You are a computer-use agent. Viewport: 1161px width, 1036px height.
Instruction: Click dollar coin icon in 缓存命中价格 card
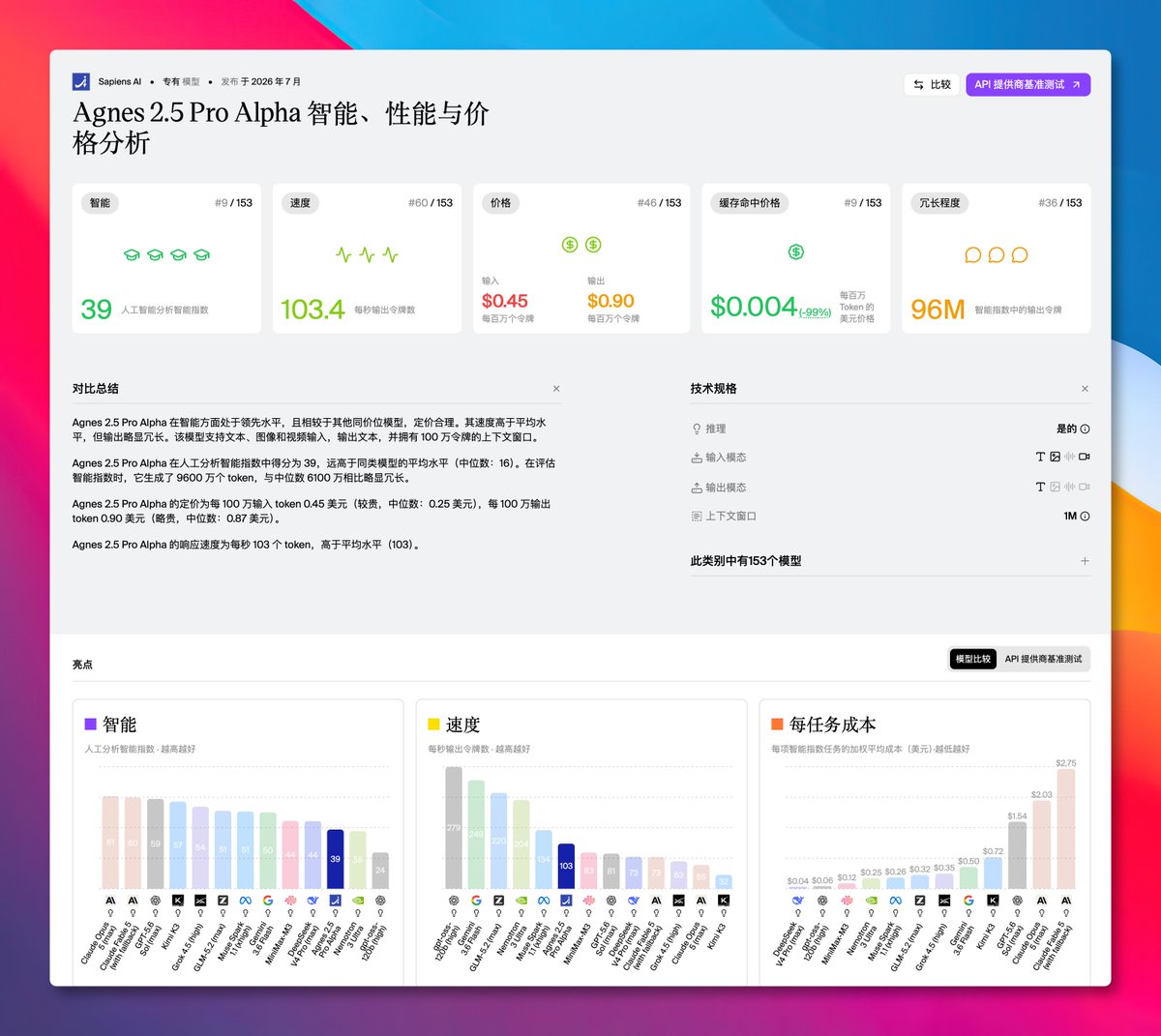796,252
